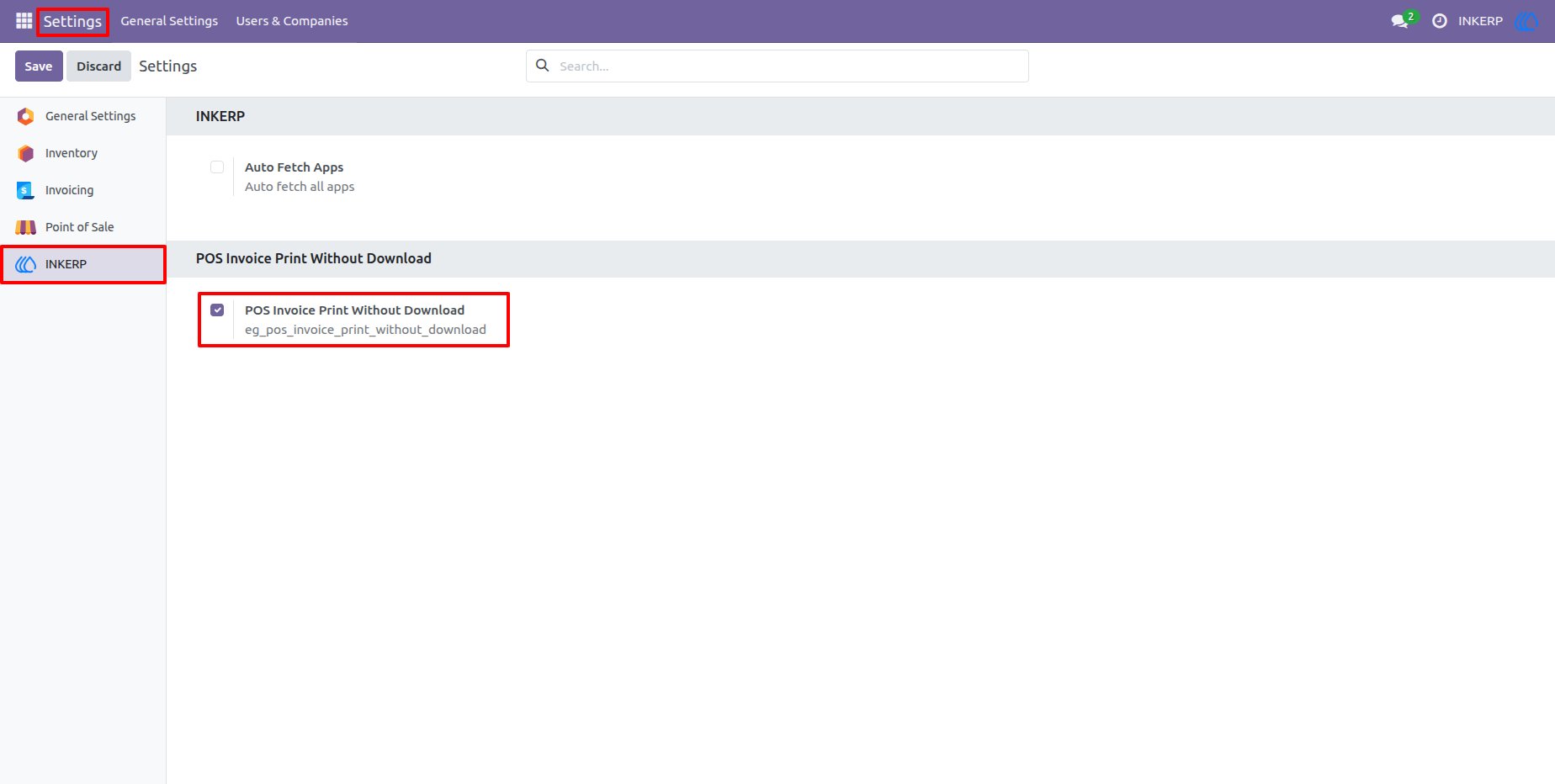Click the Settings app title
The image size is (1555, 784).
pyautogui.click(x=72, y=21)
